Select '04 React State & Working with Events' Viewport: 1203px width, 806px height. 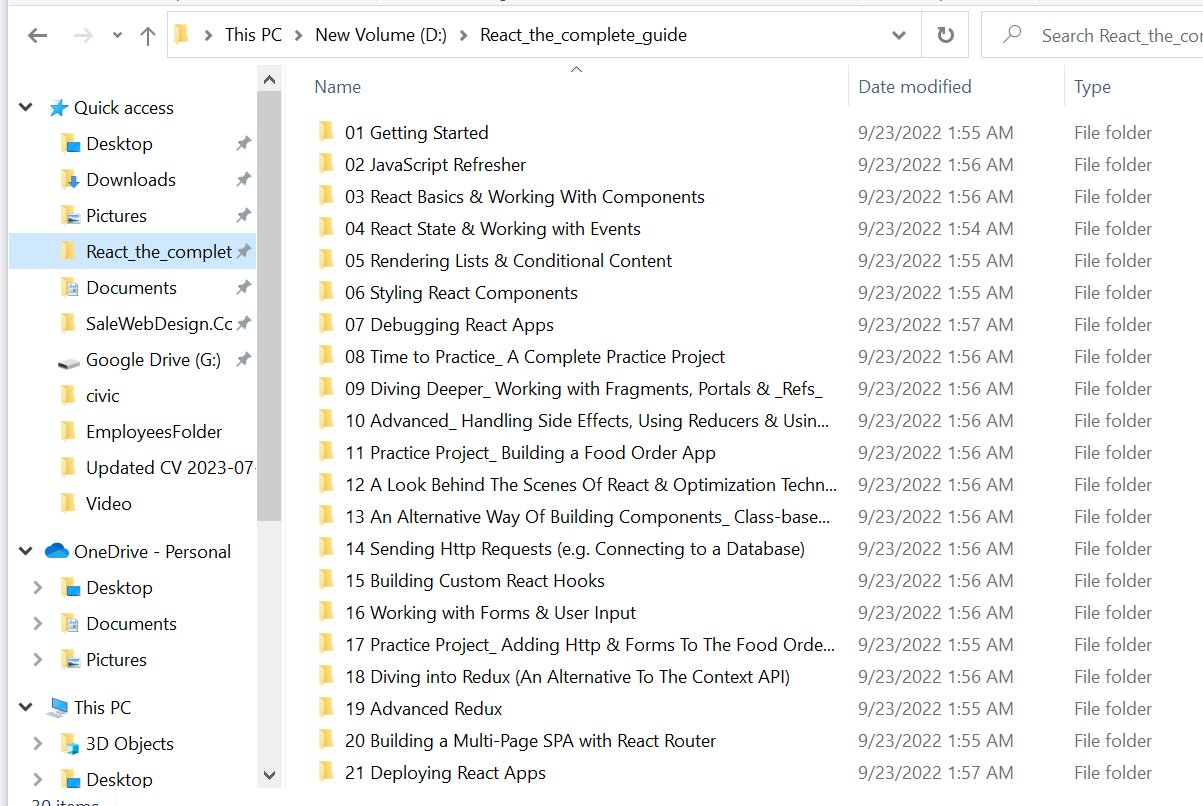[x=493, y=229]
